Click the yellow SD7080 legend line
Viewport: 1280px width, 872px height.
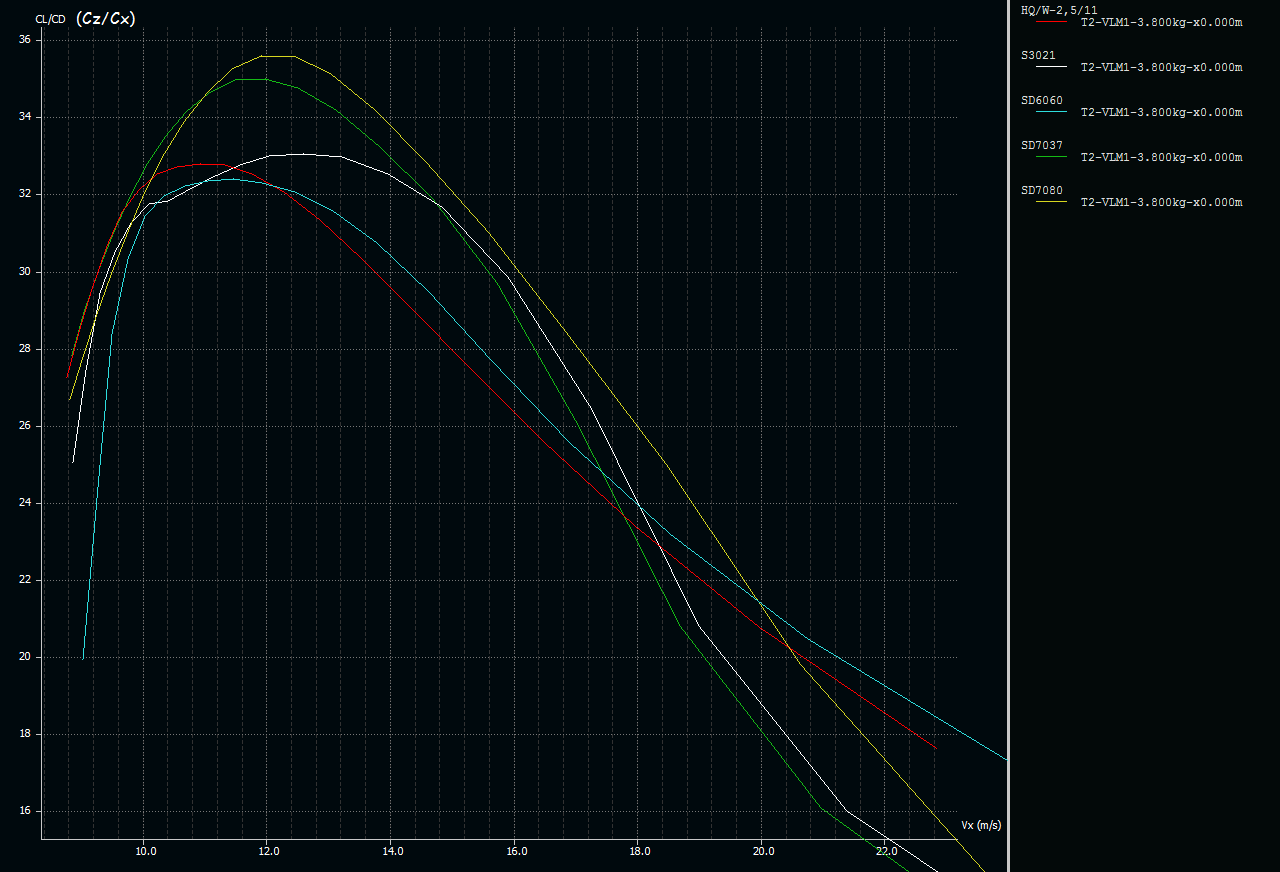click(x=1052, y=202)
